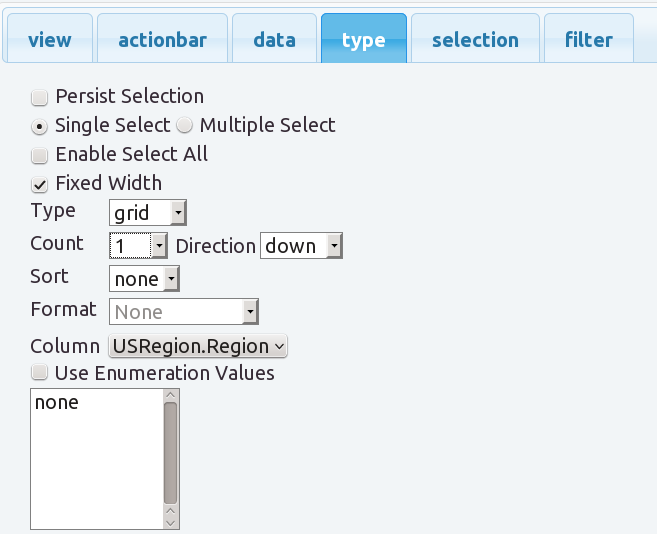Open the Column dropdown showing USRegion.Region
The height and width of the screenshot is (534, 657).
(199, 346)
